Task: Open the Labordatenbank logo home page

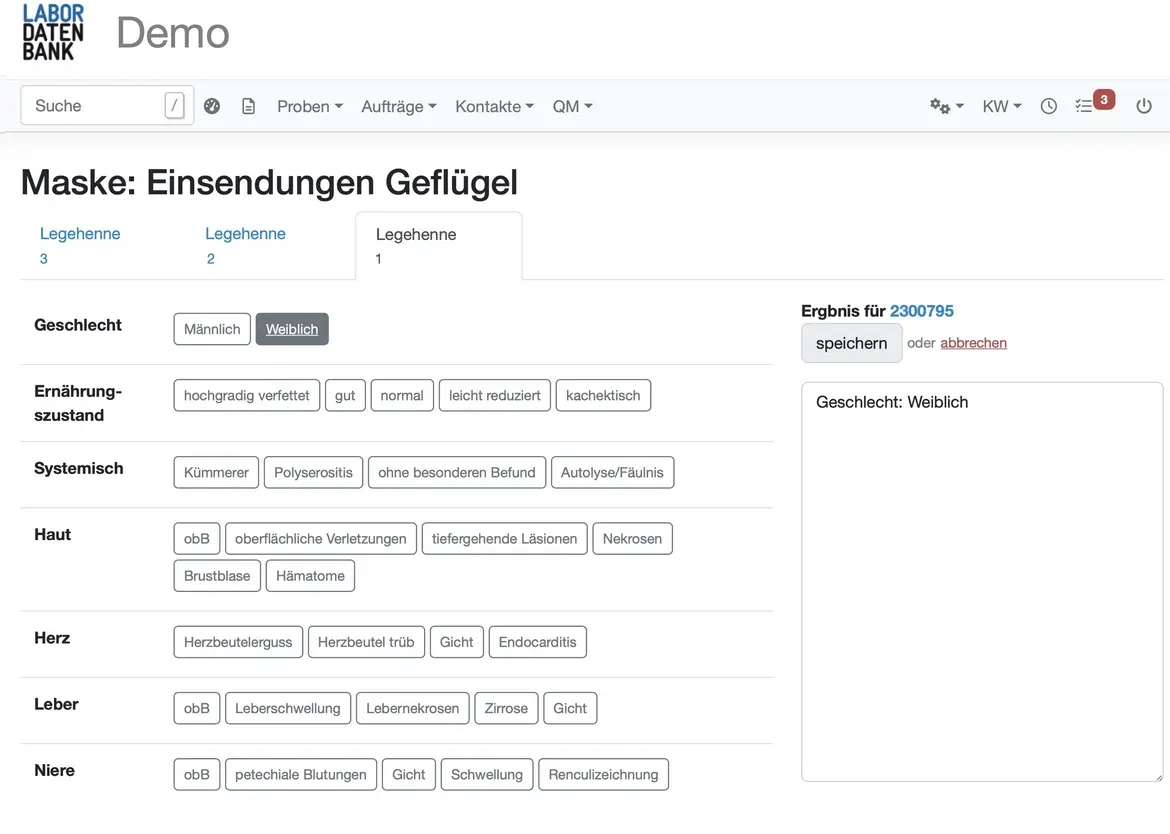Action: click(x=52, y=32)
